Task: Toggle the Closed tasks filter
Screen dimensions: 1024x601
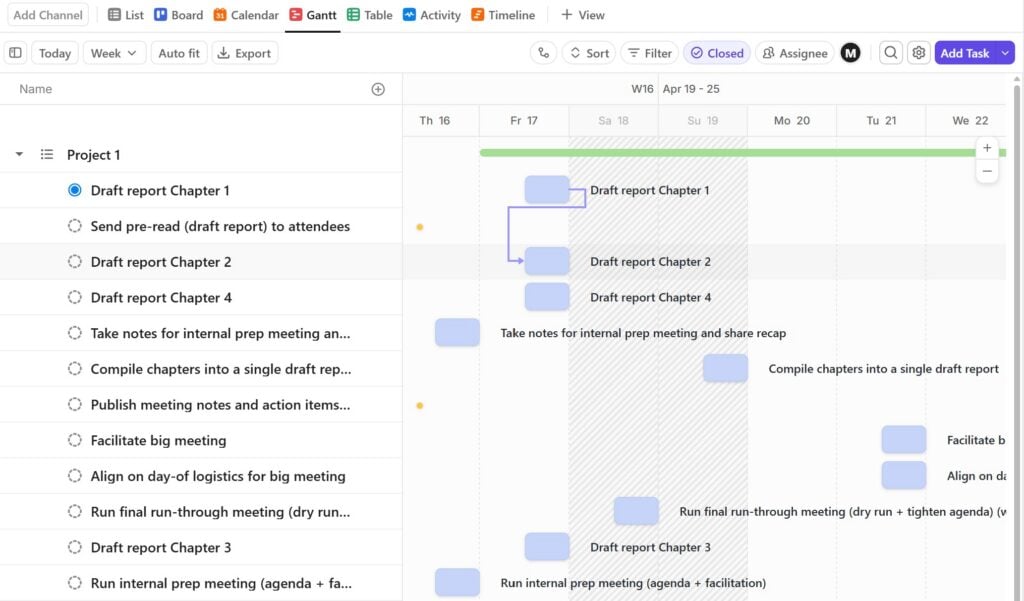Action: tap(717, 53)
